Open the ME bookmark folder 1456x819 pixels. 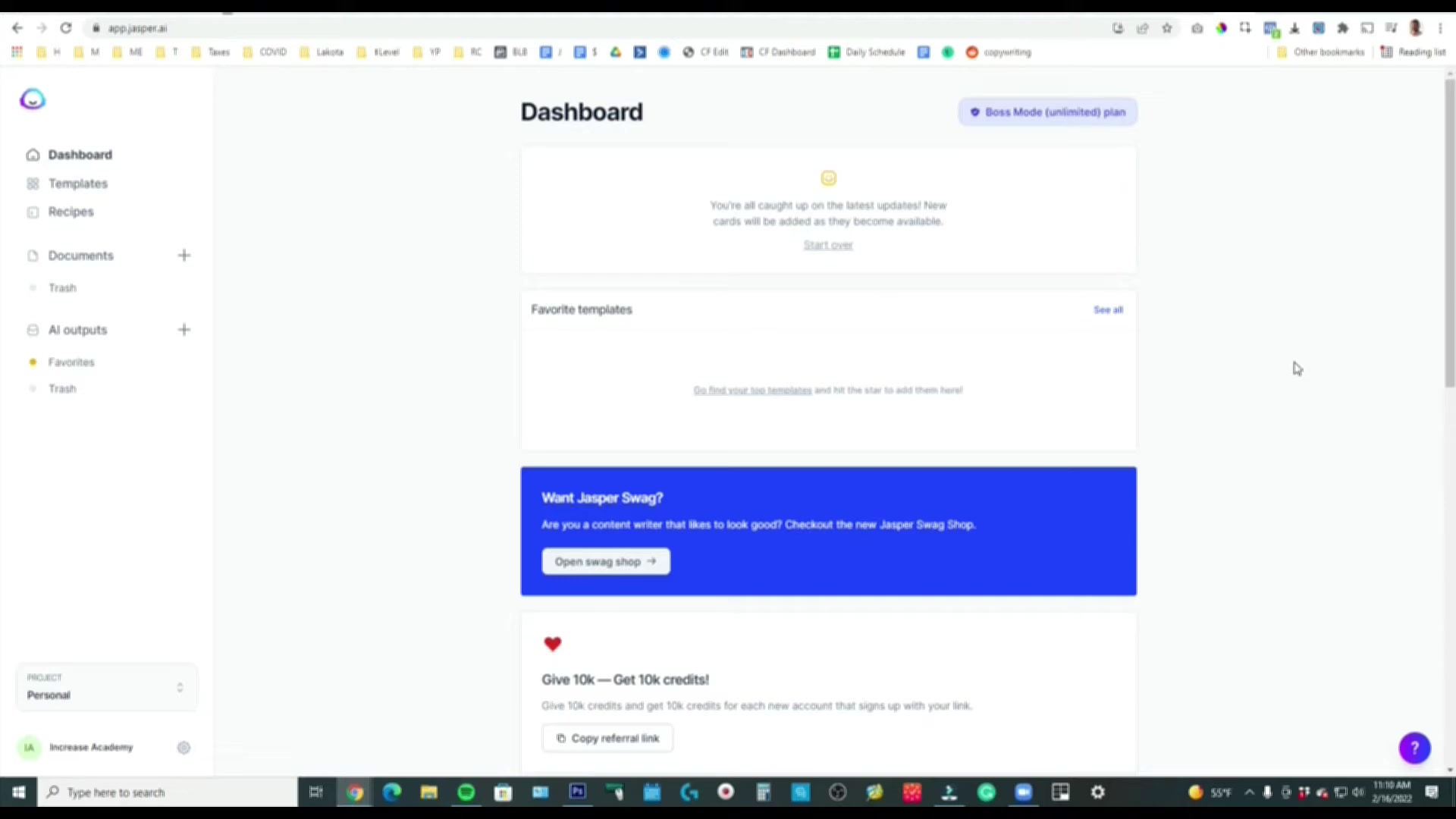[127, 52]
